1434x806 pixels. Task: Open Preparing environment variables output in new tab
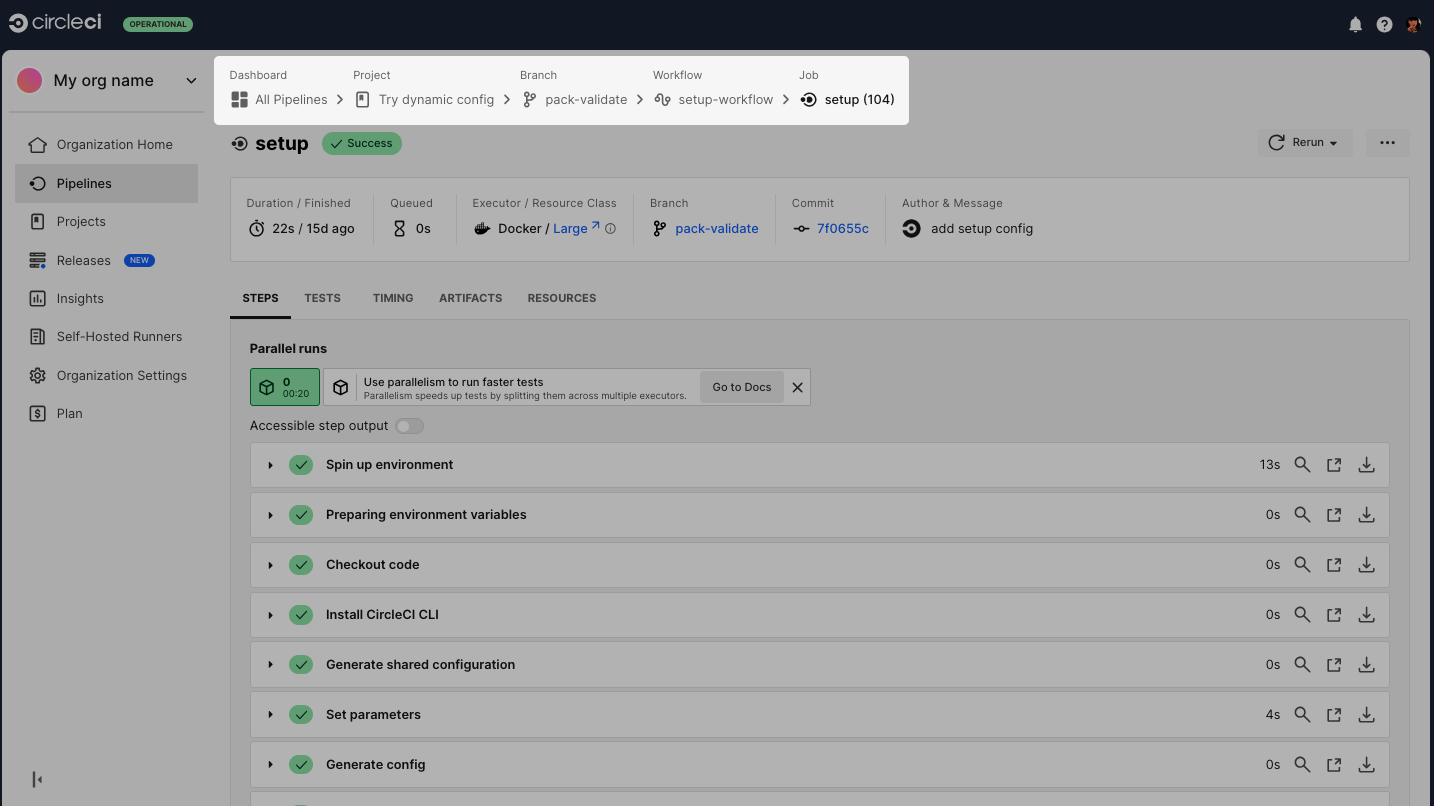(1334, 515)
